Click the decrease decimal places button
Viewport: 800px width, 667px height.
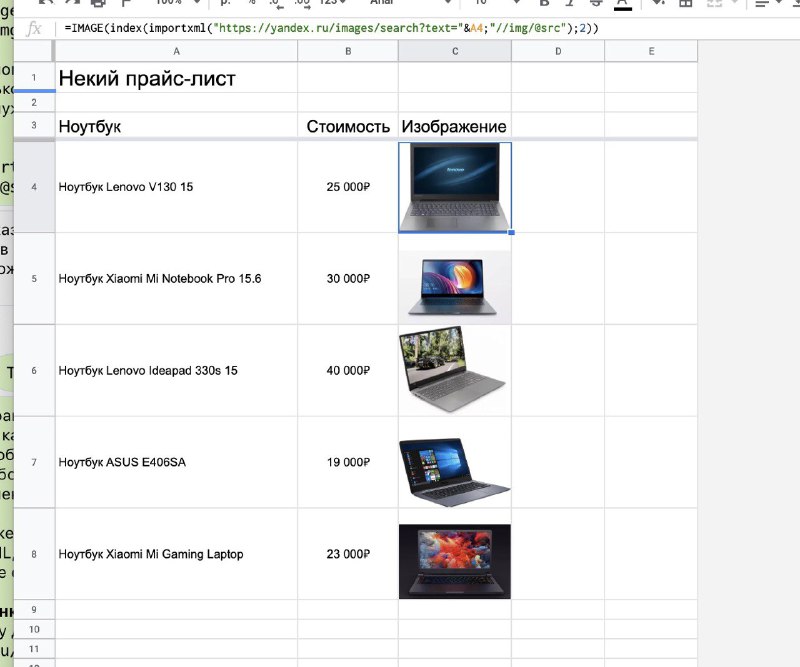click(275, 3)
